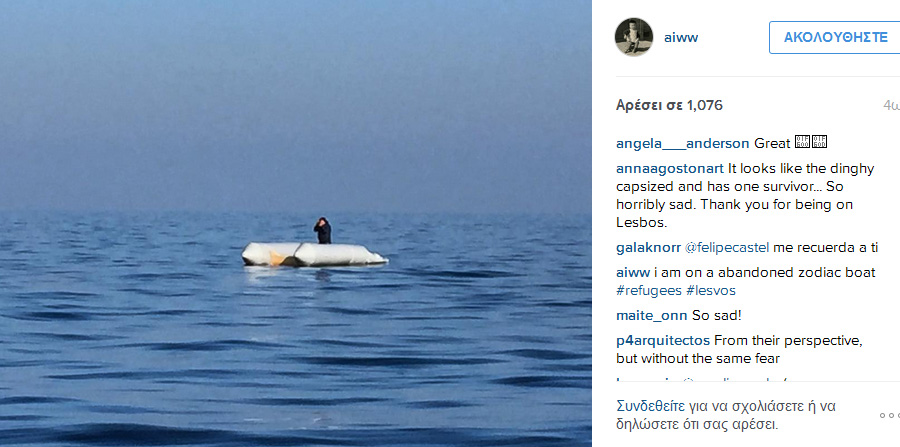Open annaagostonart commenter profile

[x=670, y=169]
